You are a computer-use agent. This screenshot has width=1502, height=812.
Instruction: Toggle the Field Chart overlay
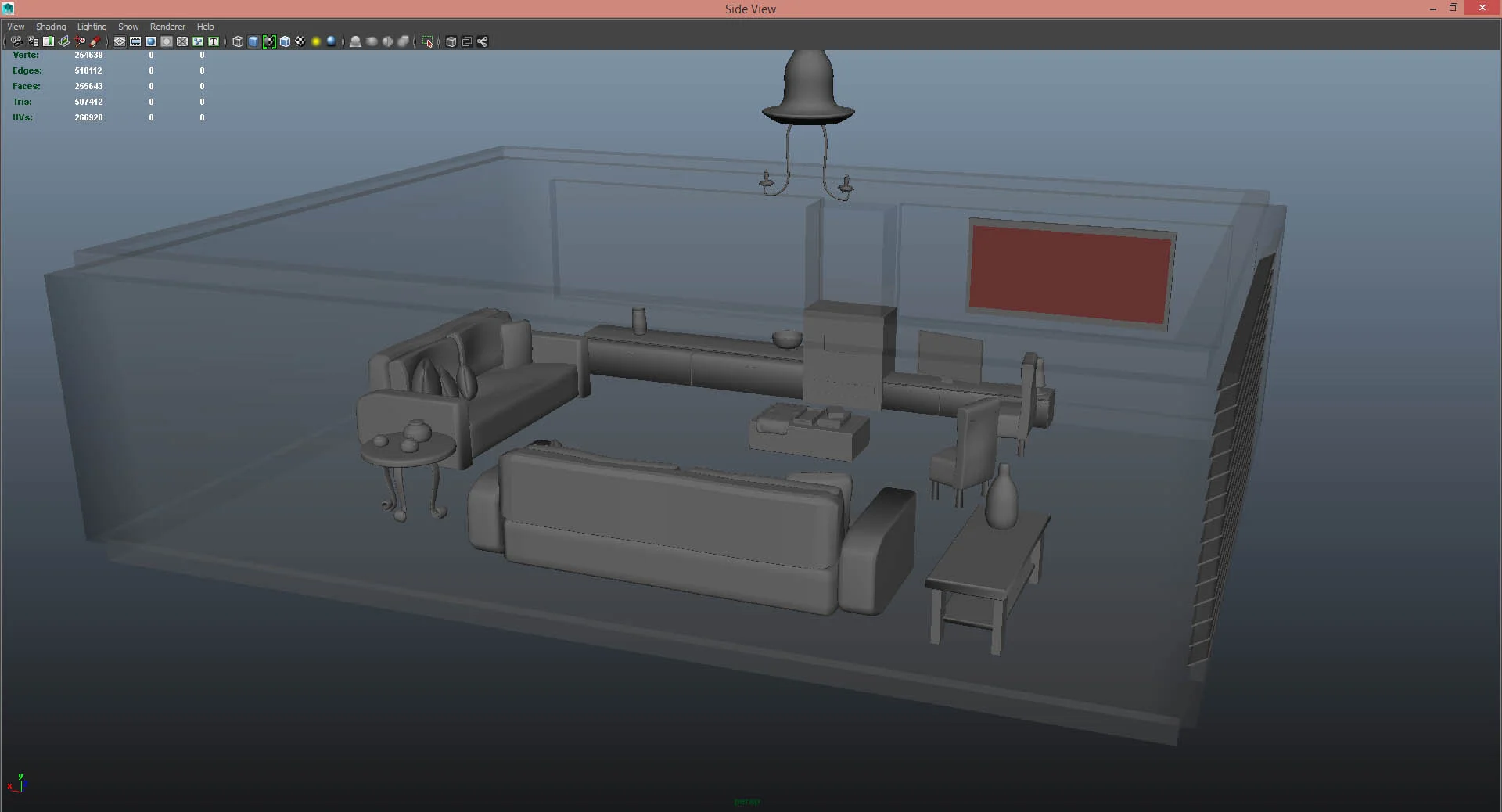182,41
